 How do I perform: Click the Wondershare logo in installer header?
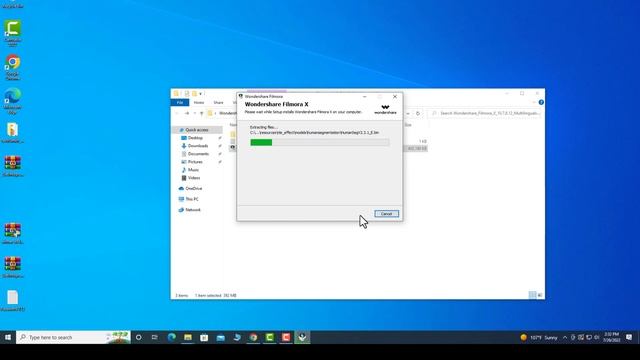[x=385, y=109]
